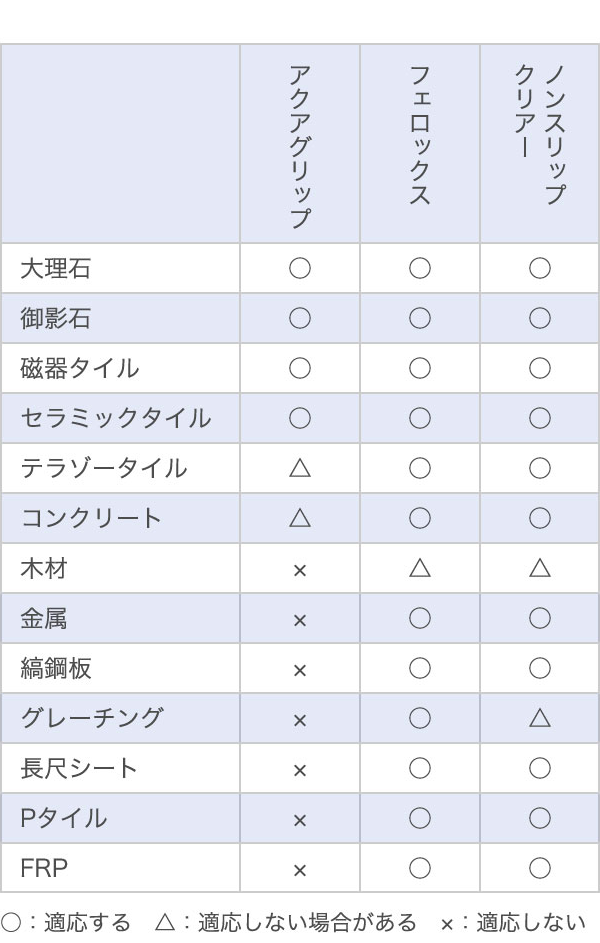Click the cross mark in the 長尺シート row
This screenshot has height=943, width=600.
(300, 770)
